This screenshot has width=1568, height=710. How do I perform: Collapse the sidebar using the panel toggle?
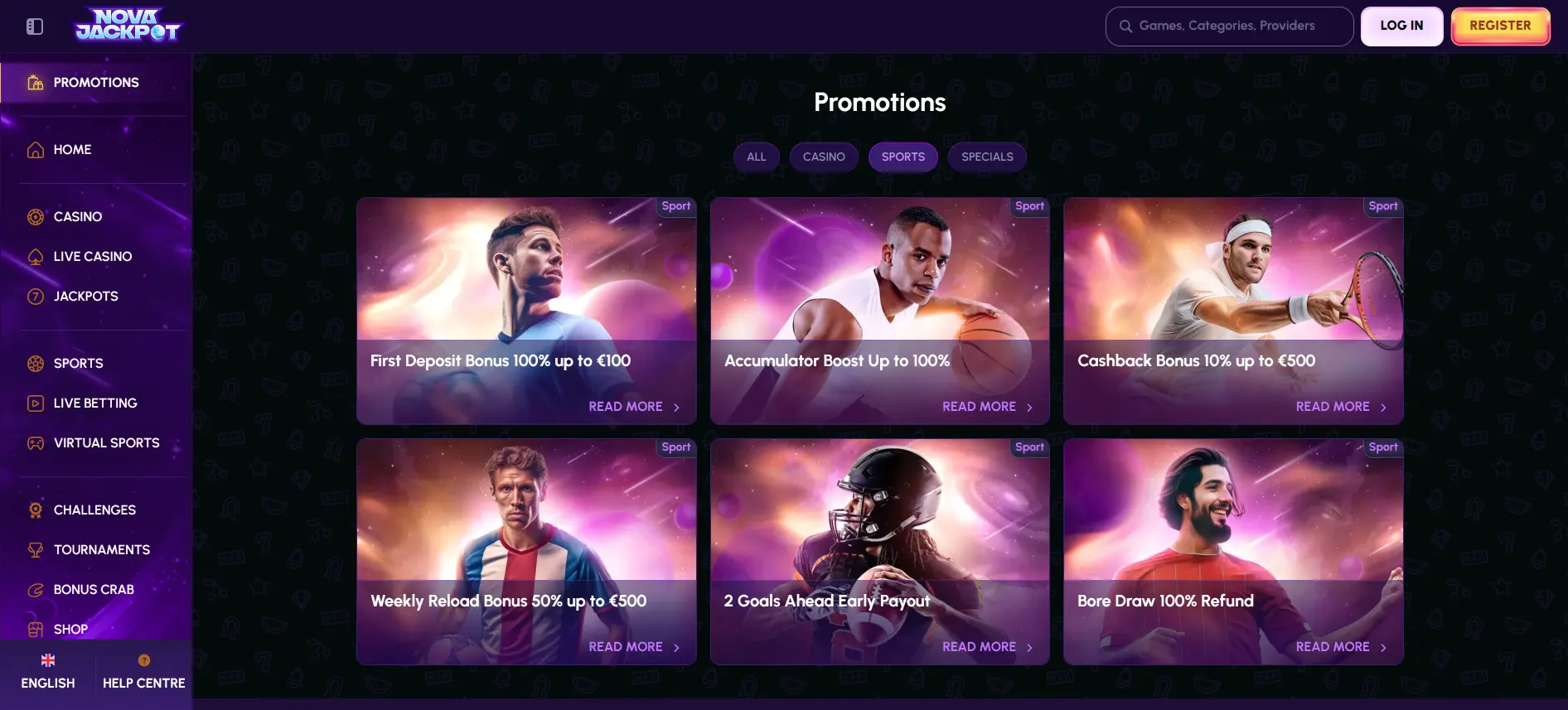coord(35,26)
